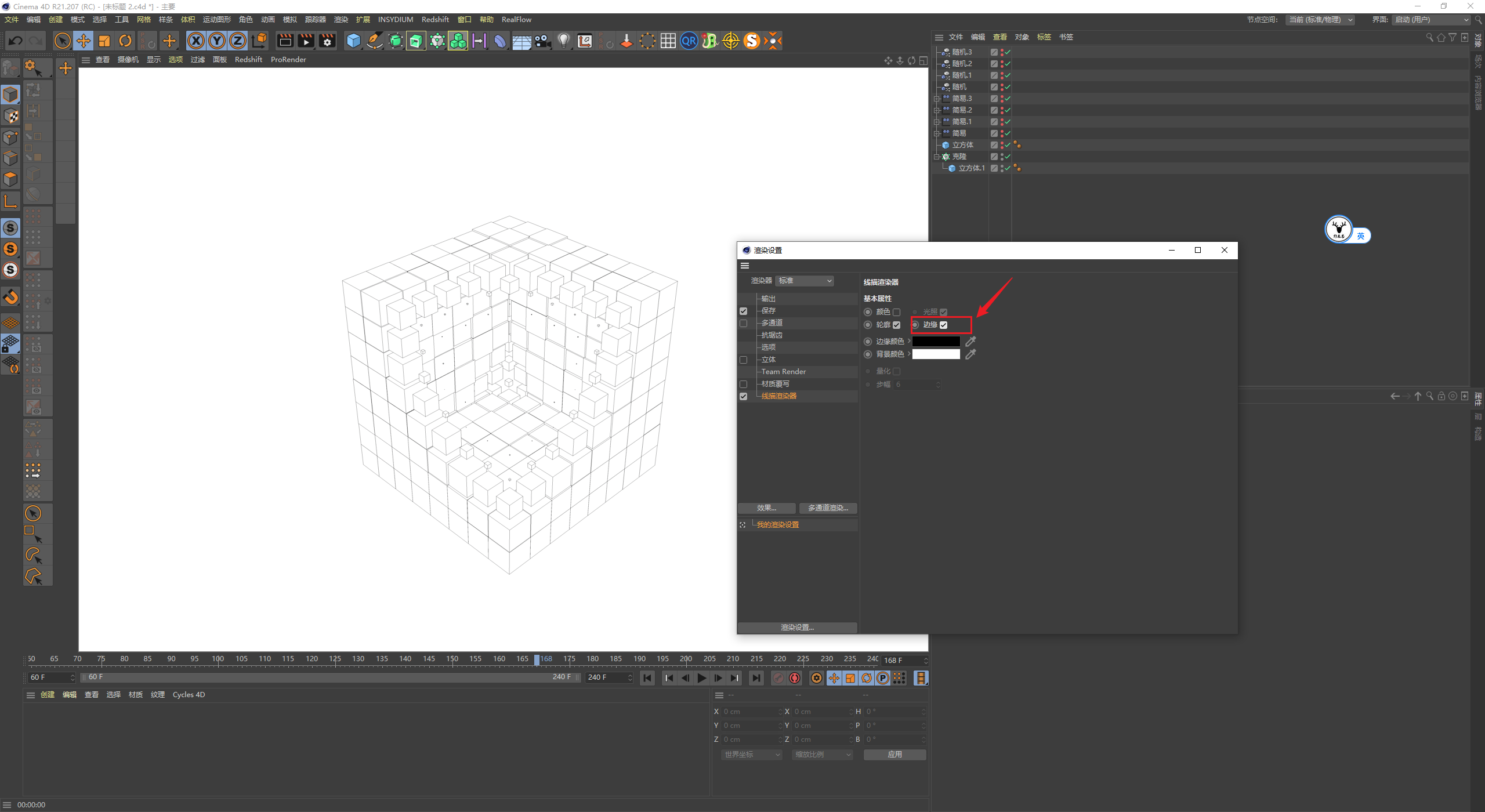Enable the 颜色 checkbox
The height and width of the screenshot is (812, 1485).
(896, 312)
